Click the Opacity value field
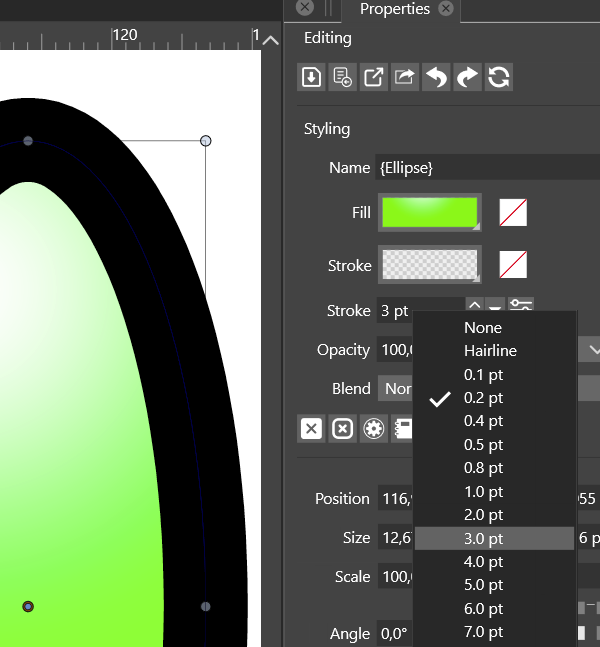Image resolution: width=600 pixels, height=647 pixels. pyautogui.click(x=395, y=350)
